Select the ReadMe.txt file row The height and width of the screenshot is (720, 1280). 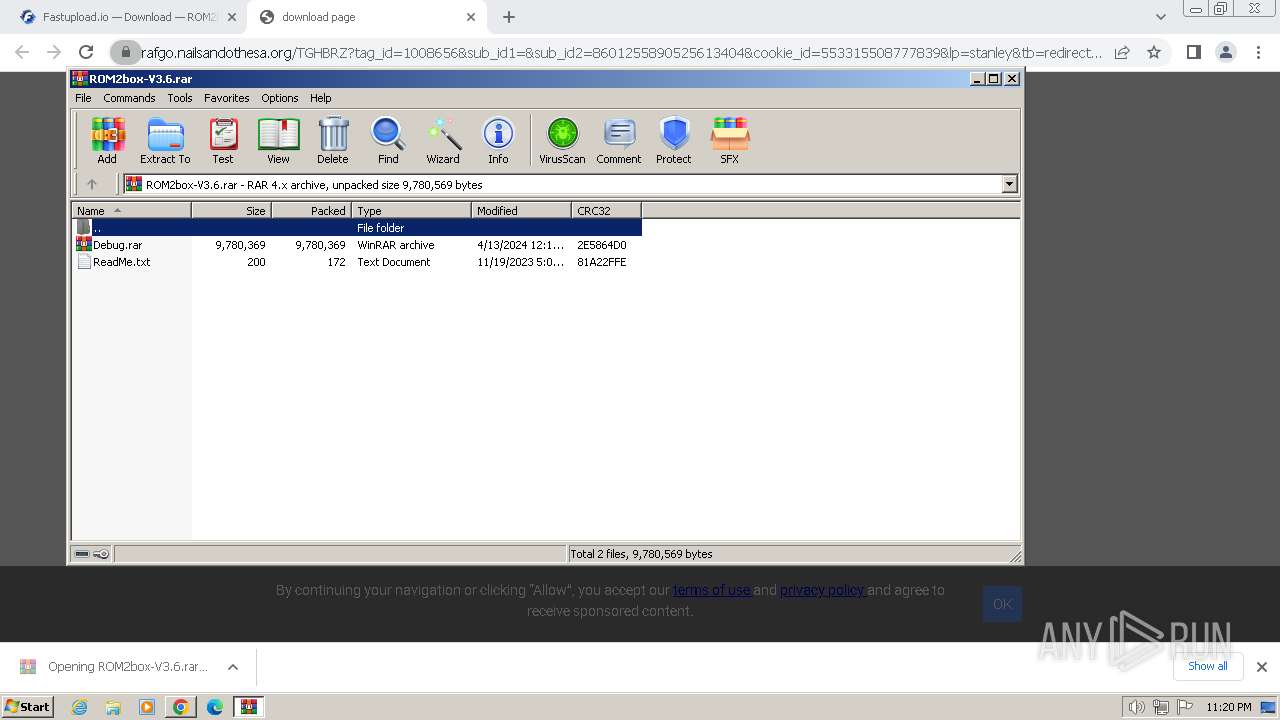click(357, 262)
